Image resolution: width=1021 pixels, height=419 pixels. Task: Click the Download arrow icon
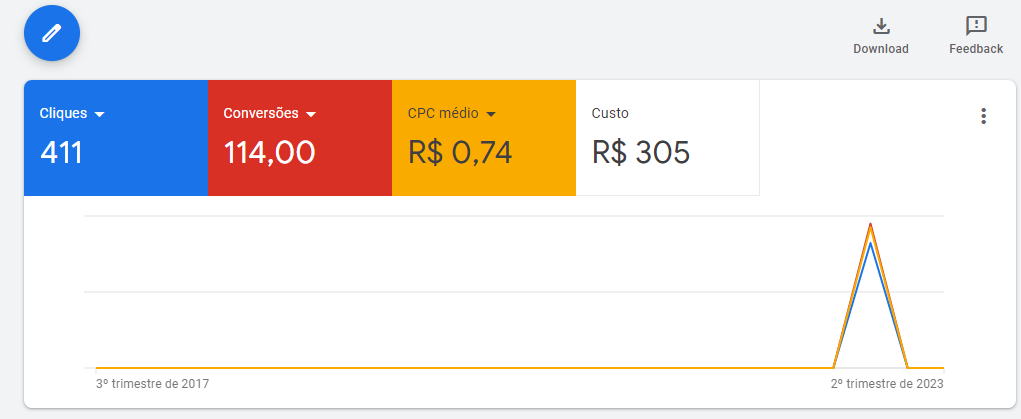881,26
